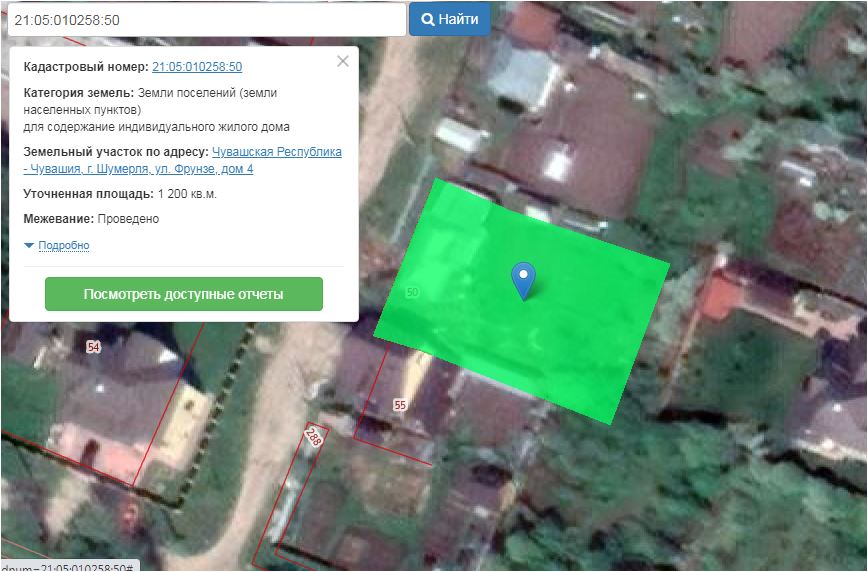This screenshot has height=572, width=868.
Task: Click parcel label 50 on the green plot
Action: [412, 293]
